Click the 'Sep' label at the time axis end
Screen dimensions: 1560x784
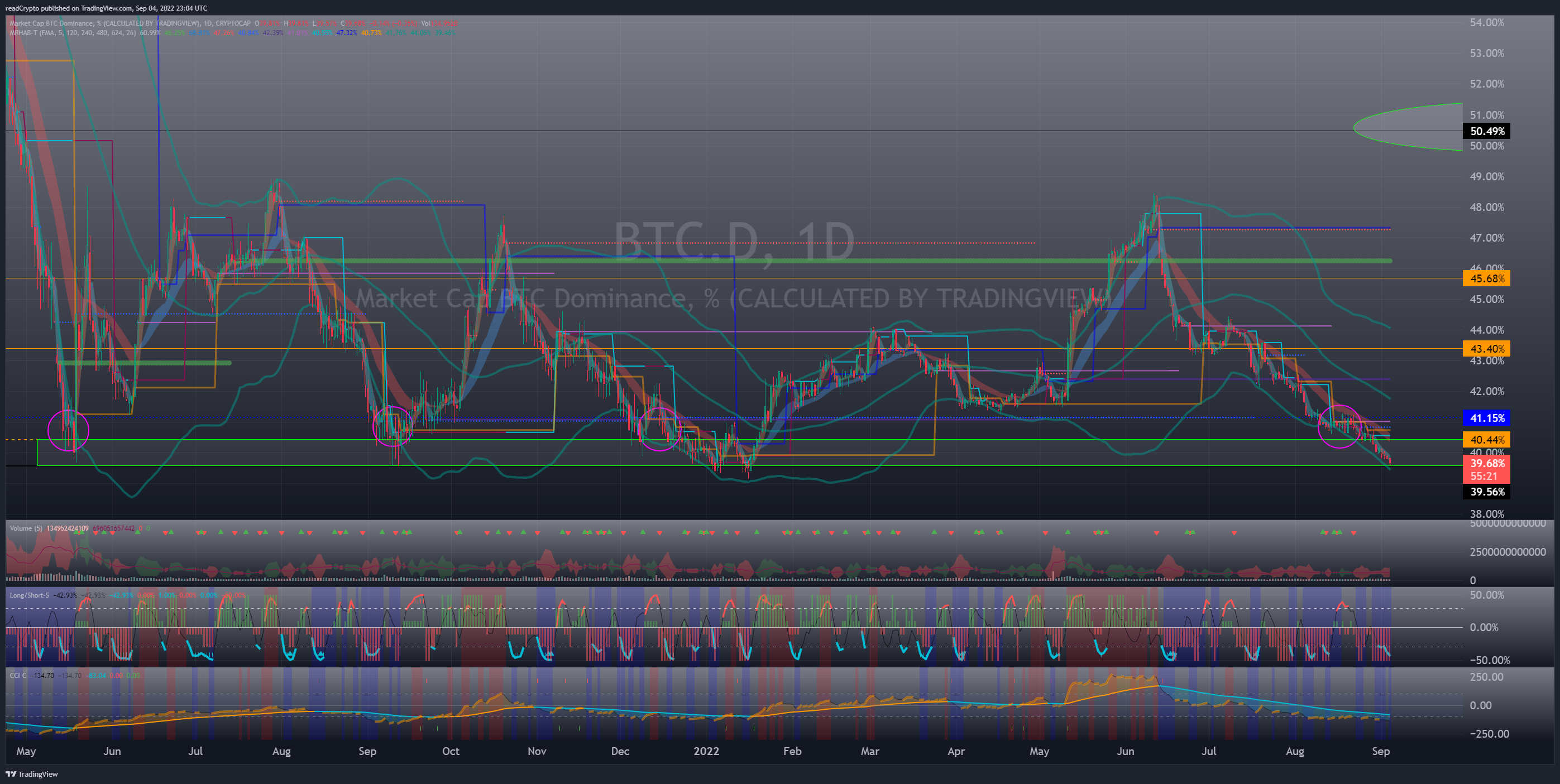coord(1380,751)
